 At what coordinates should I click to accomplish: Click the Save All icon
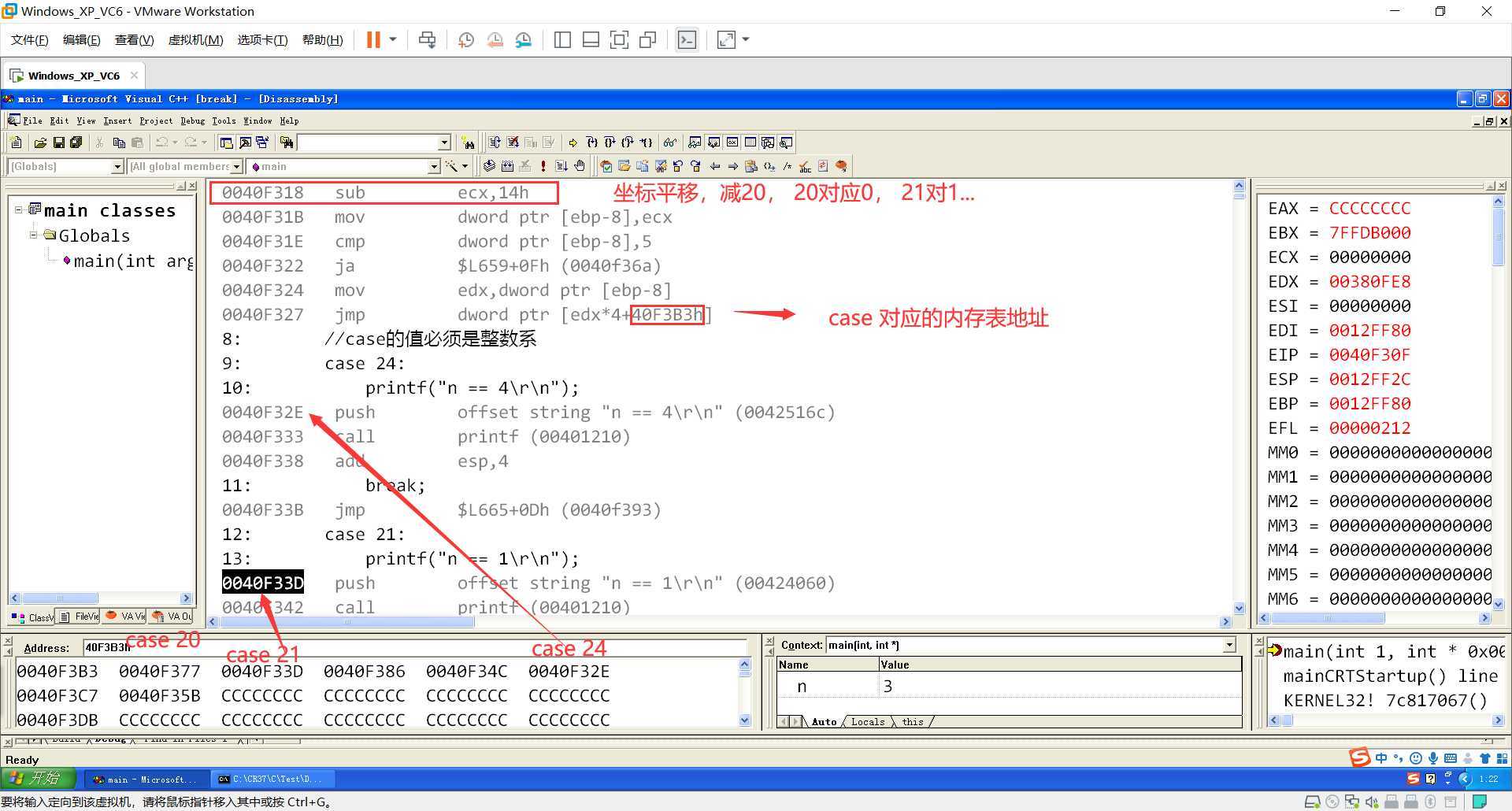(76, 143)
